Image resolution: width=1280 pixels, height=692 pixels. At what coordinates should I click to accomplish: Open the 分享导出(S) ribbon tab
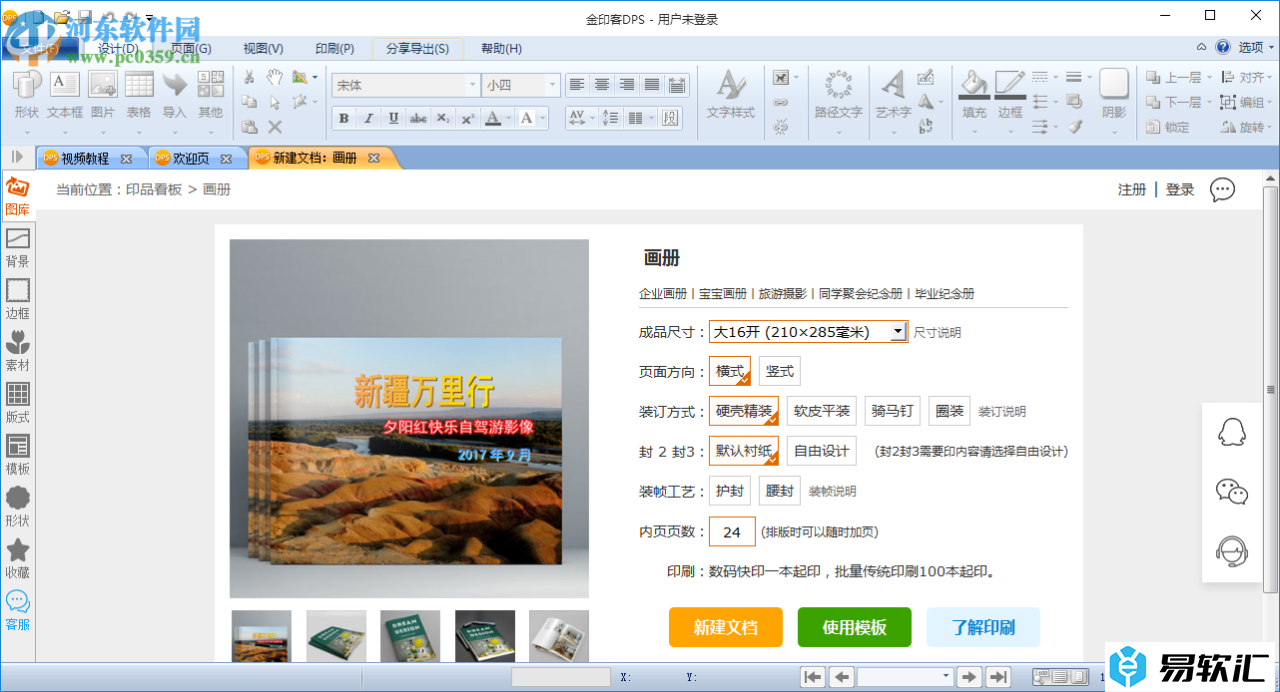pyautogui.click(x=417, y=48)
